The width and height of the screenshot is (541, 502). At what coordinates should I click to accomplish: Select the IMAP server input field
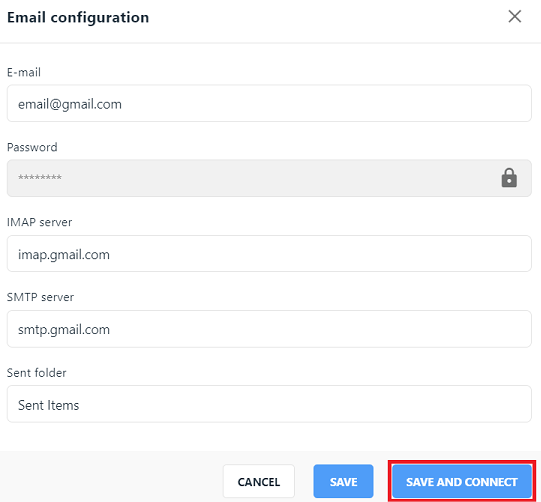(269, 254)
